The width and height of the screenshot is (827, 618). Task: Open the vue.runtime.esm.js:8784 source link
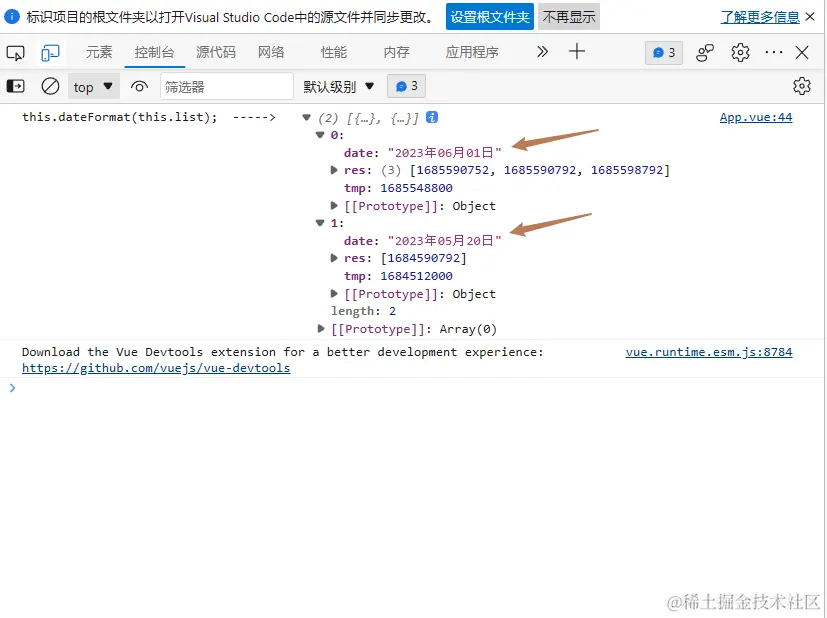(709, 352)
